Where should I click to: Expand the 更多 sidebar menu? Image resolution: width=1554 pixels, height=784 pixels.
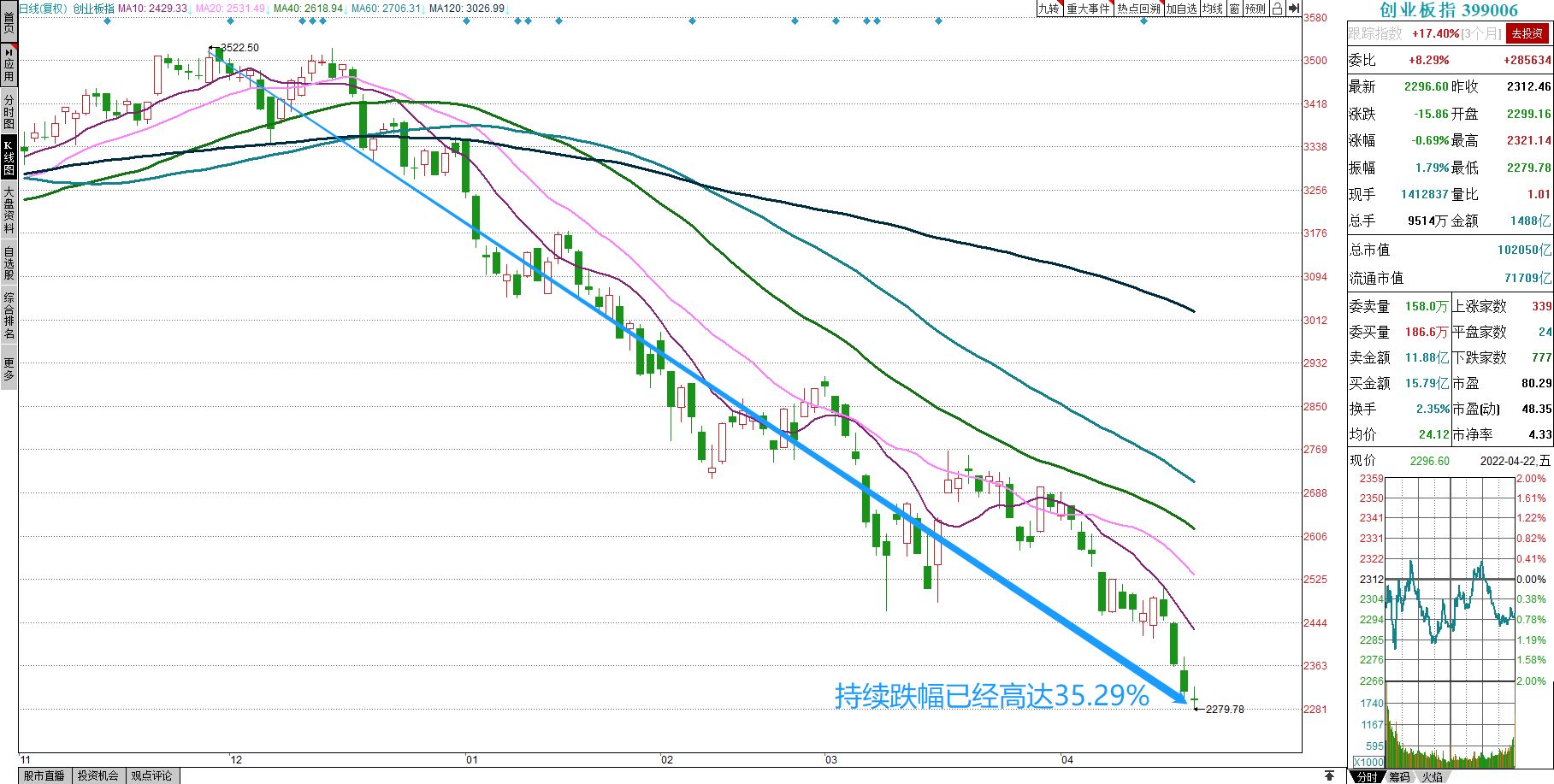tap(9, 369)
